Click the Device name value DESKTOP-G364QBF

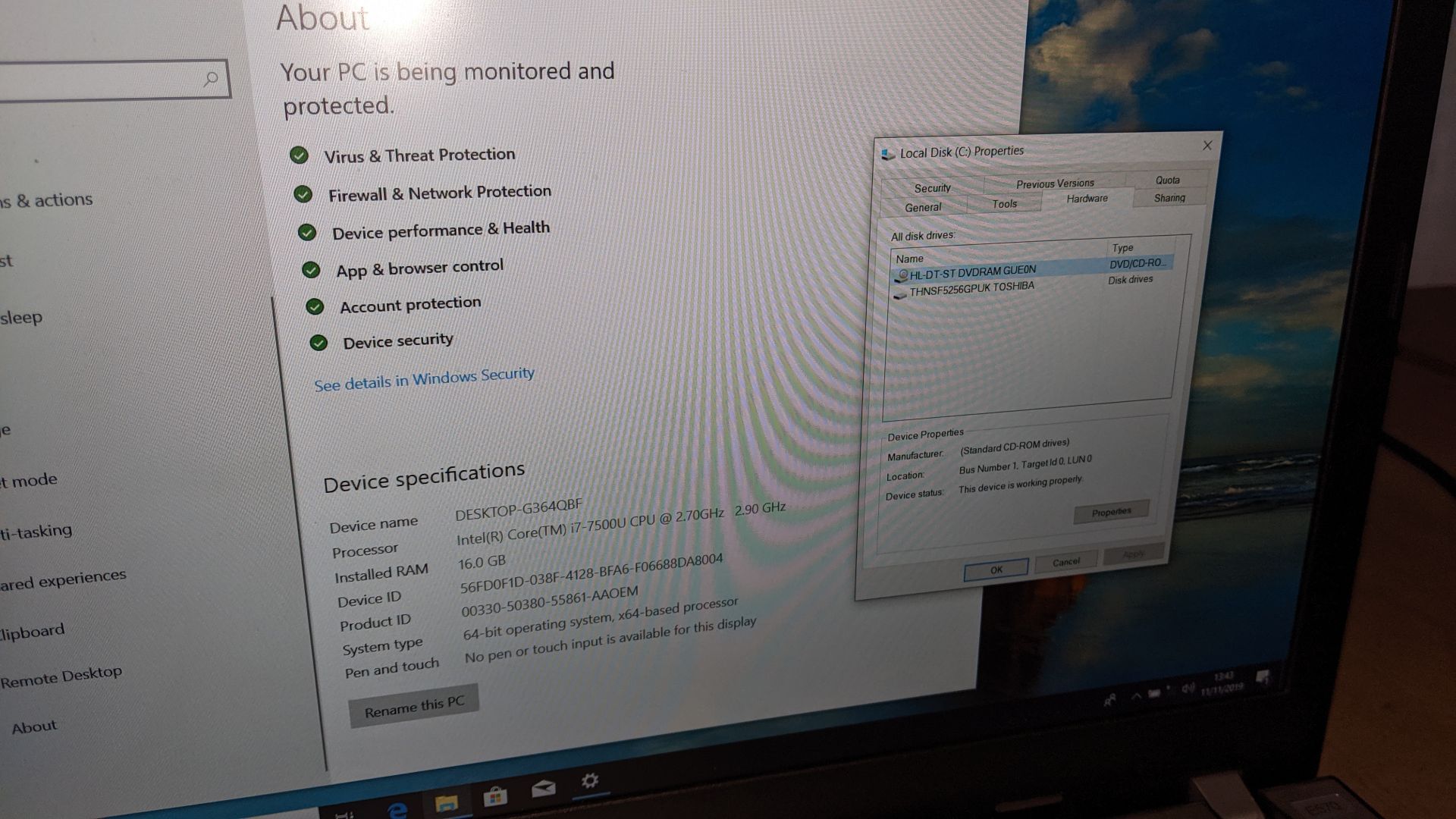(519, 510)
